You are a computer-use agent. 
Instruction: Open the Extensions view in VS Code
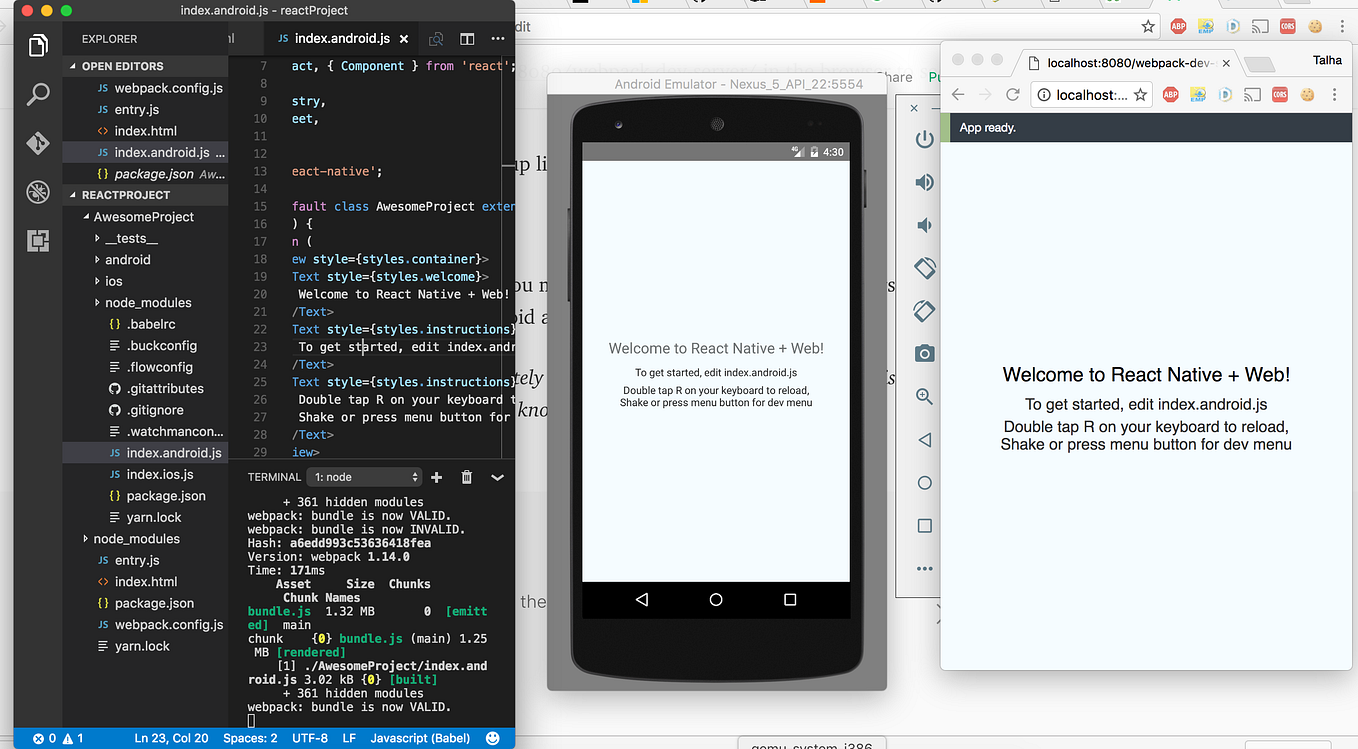click(37, 240)
